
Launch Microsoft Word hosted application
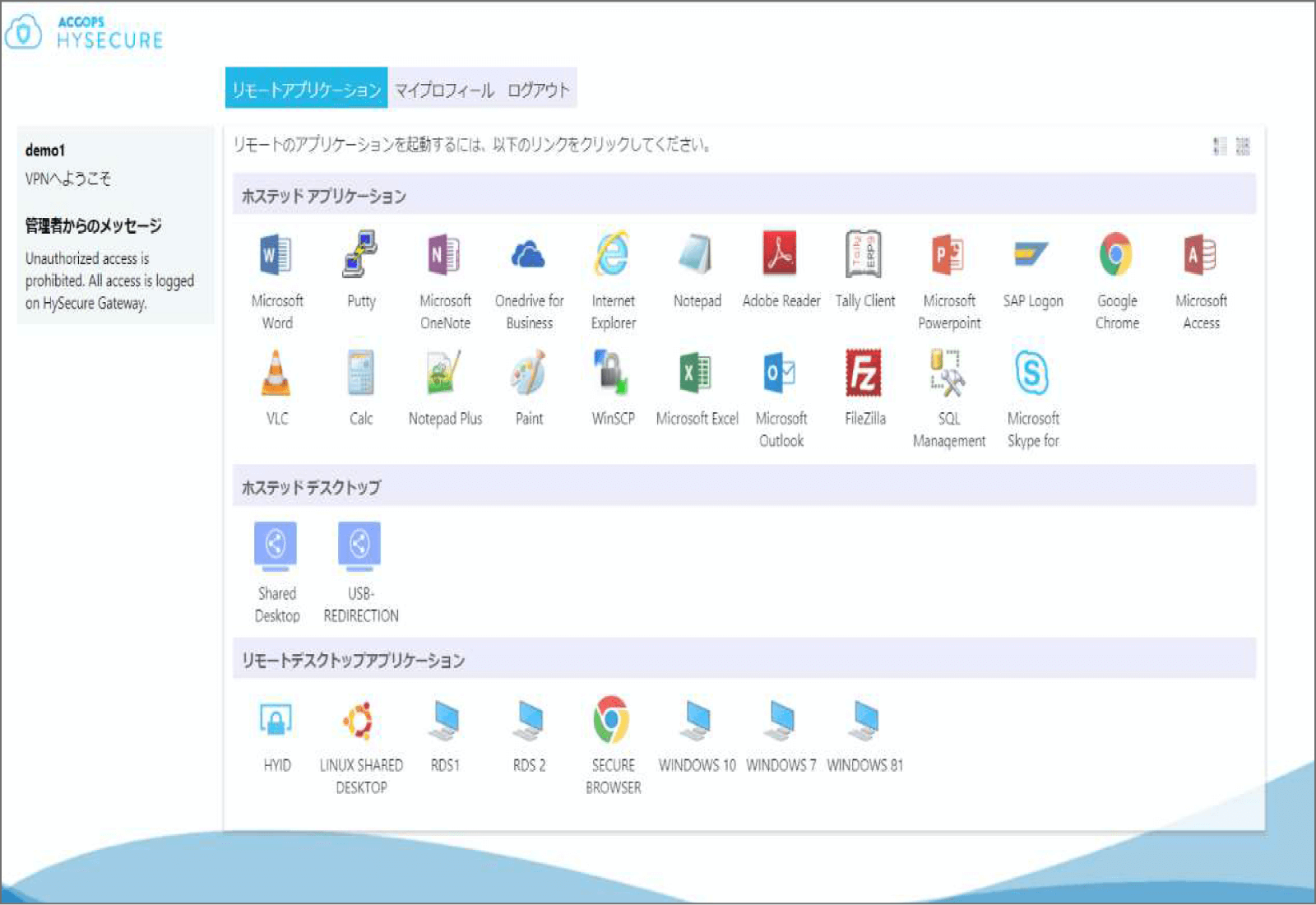point(276,255)
